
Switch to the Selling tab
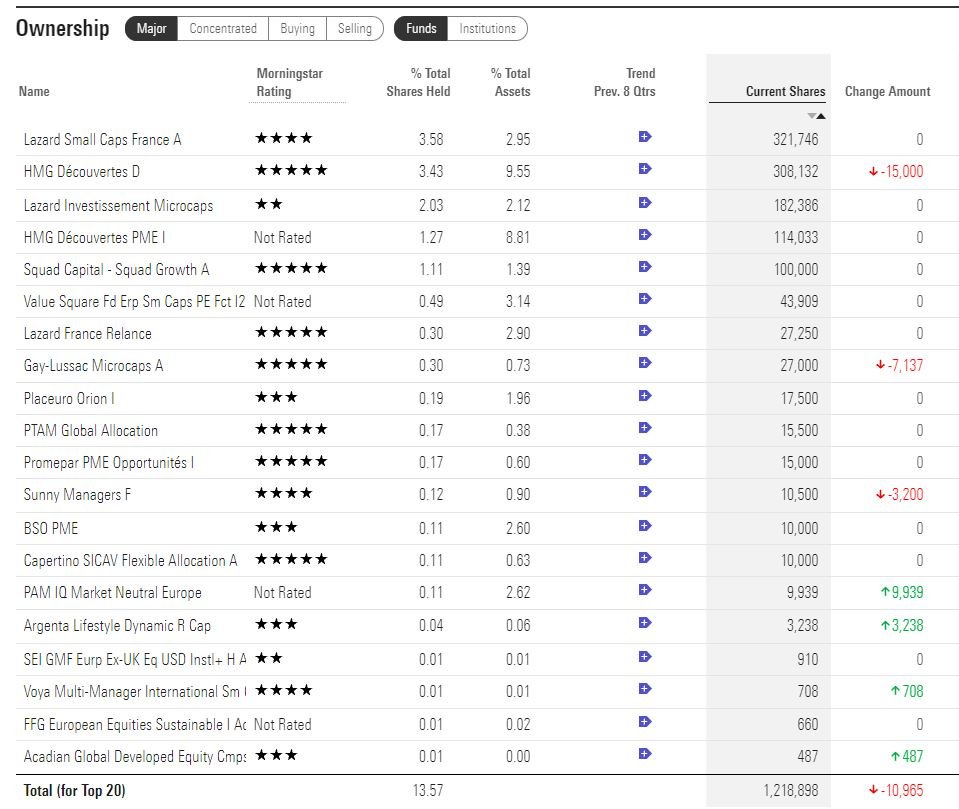[355, 29]
